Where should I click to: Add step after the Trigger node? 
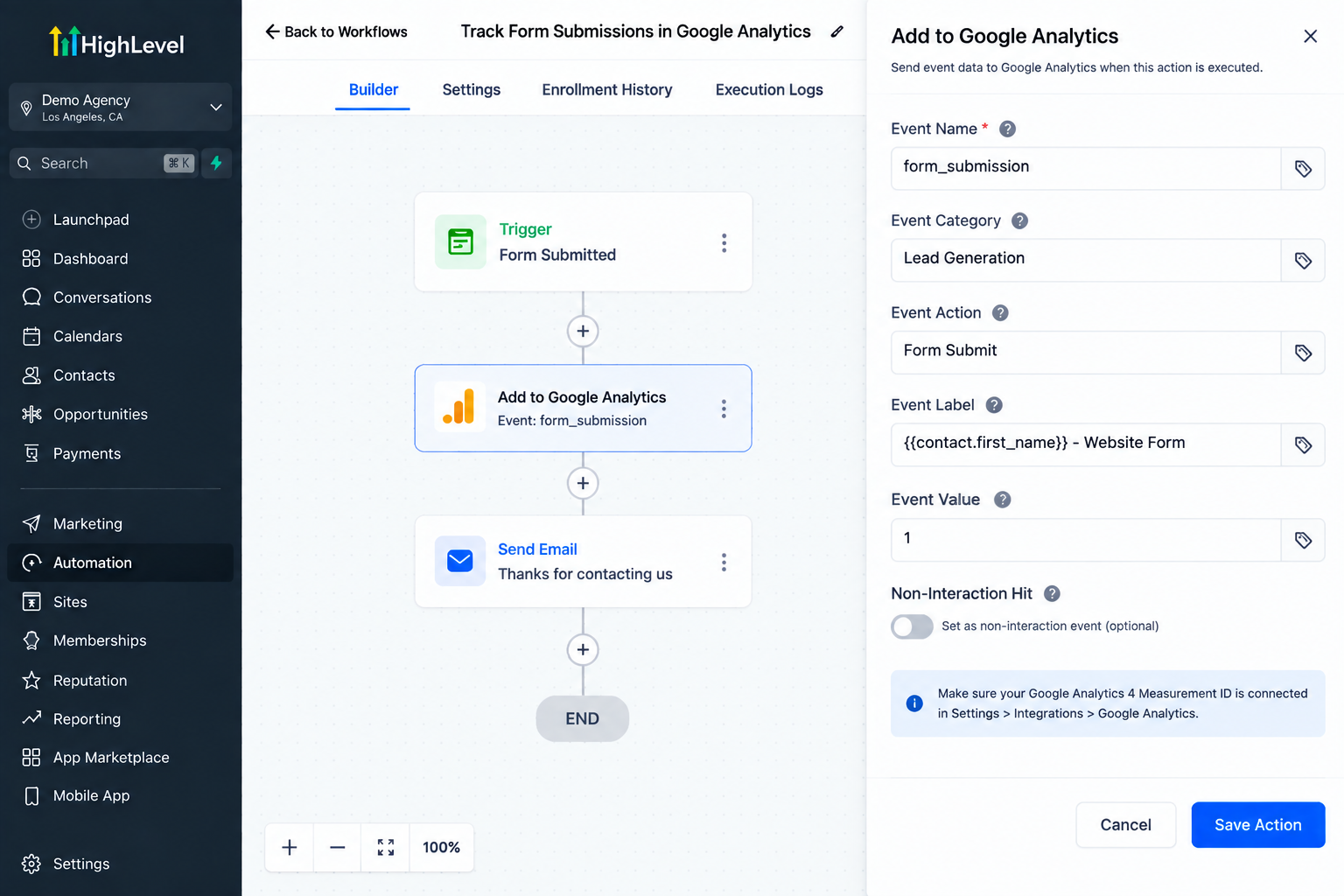coord(583,331)
